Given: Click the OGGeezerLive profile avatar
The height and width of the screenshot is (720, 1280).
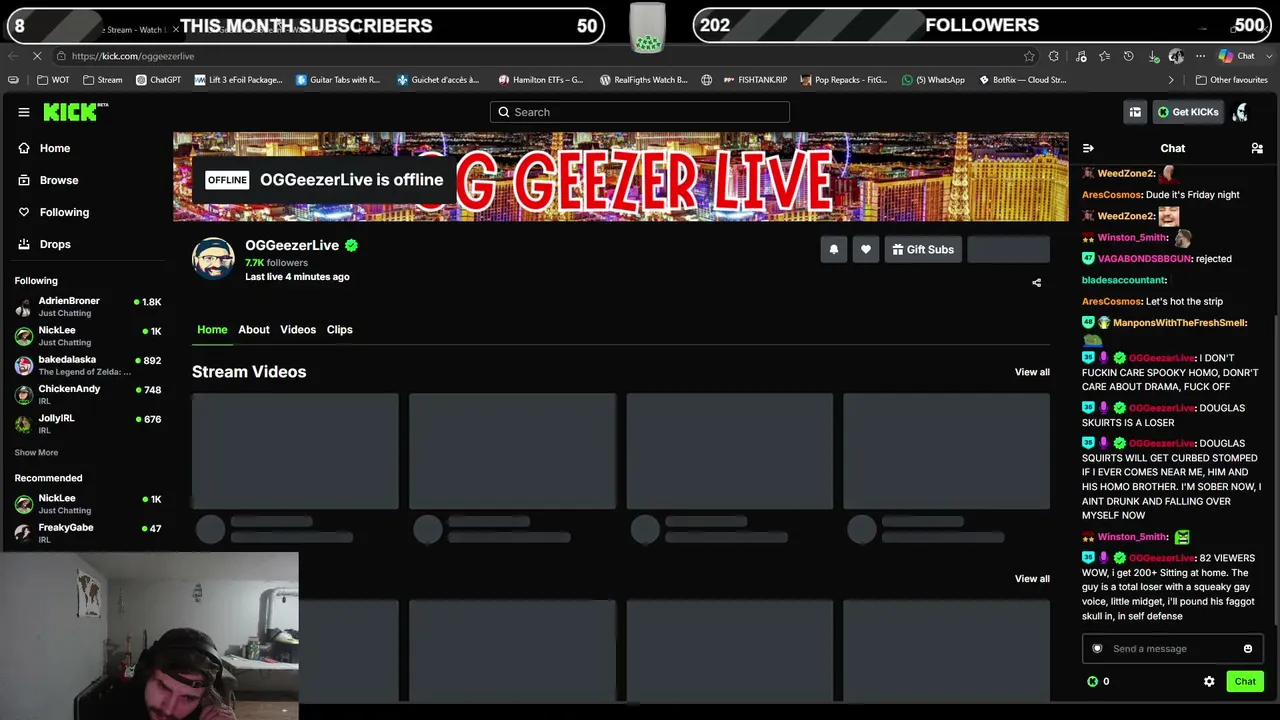Looking at the screenshot, I should [213, 258].
